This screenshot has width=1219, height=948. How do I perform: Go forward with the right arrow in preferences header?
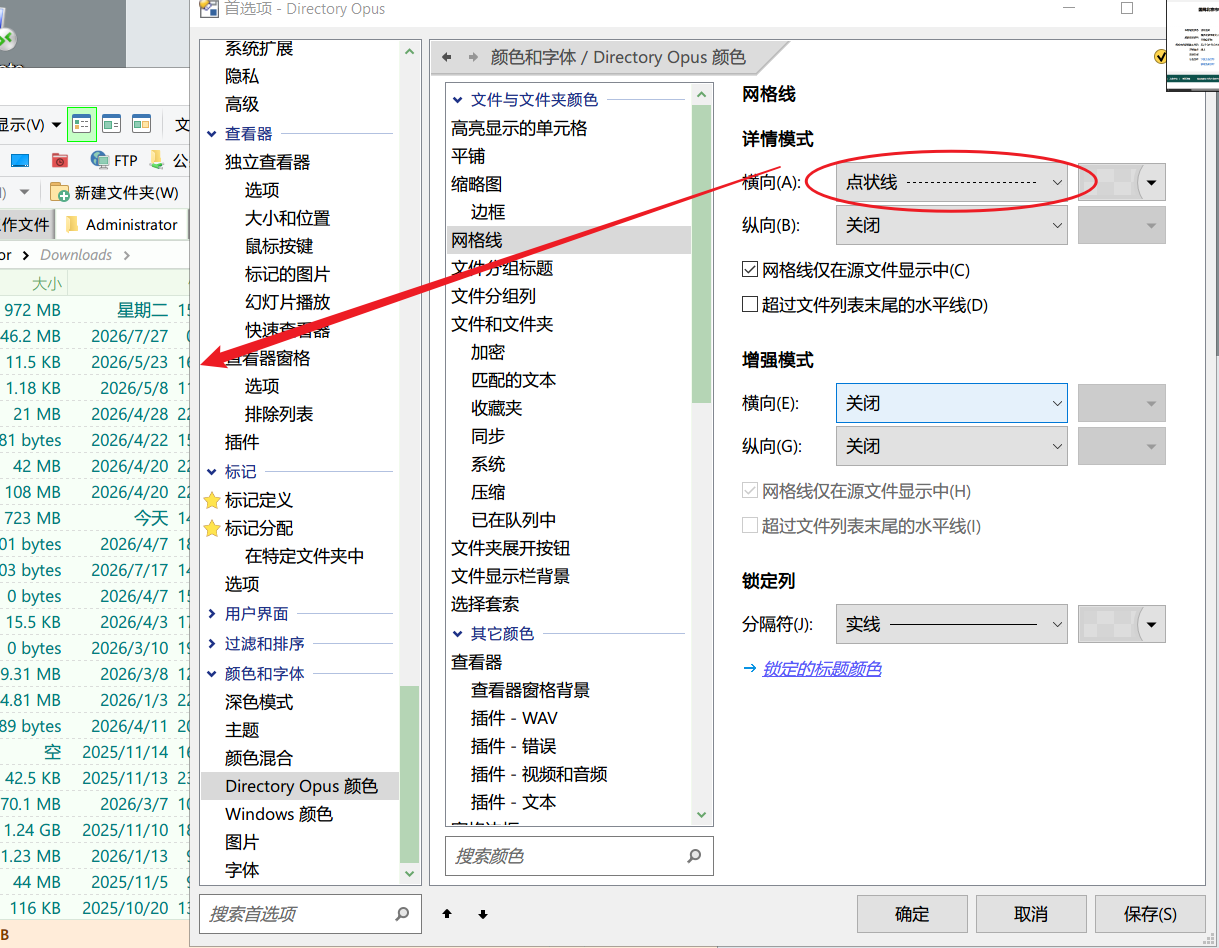click(x=473, y=57)
